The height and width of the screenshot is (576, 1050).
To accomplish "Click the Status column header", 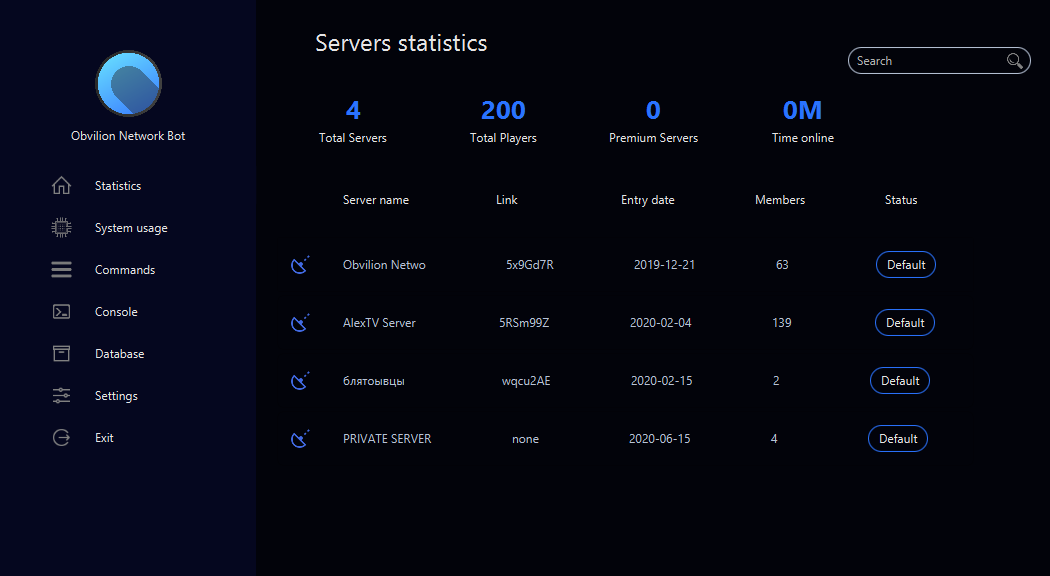I will tap(901, 200).
